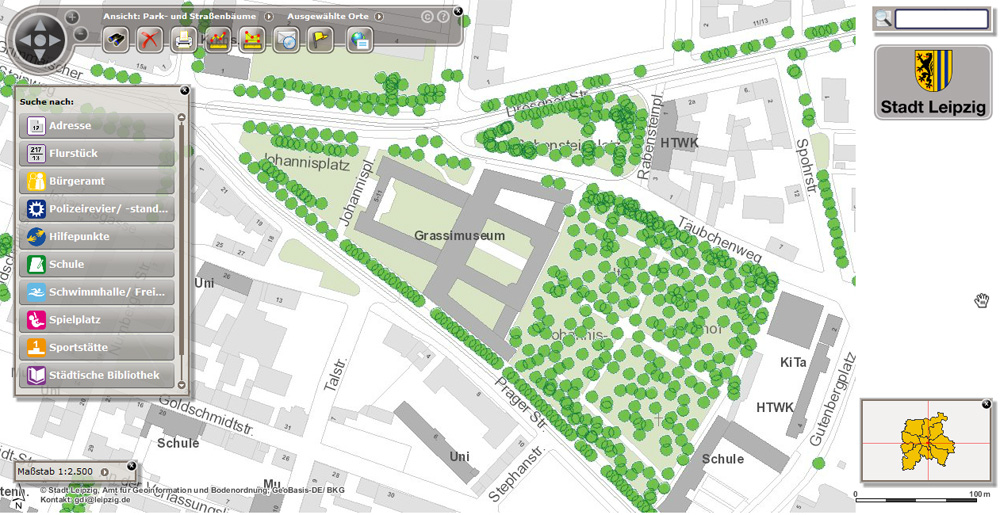Viewport: 1000px width, 515px height.
Task: Pan the map left with the left arrow
Action: click(x=24, y=40)
